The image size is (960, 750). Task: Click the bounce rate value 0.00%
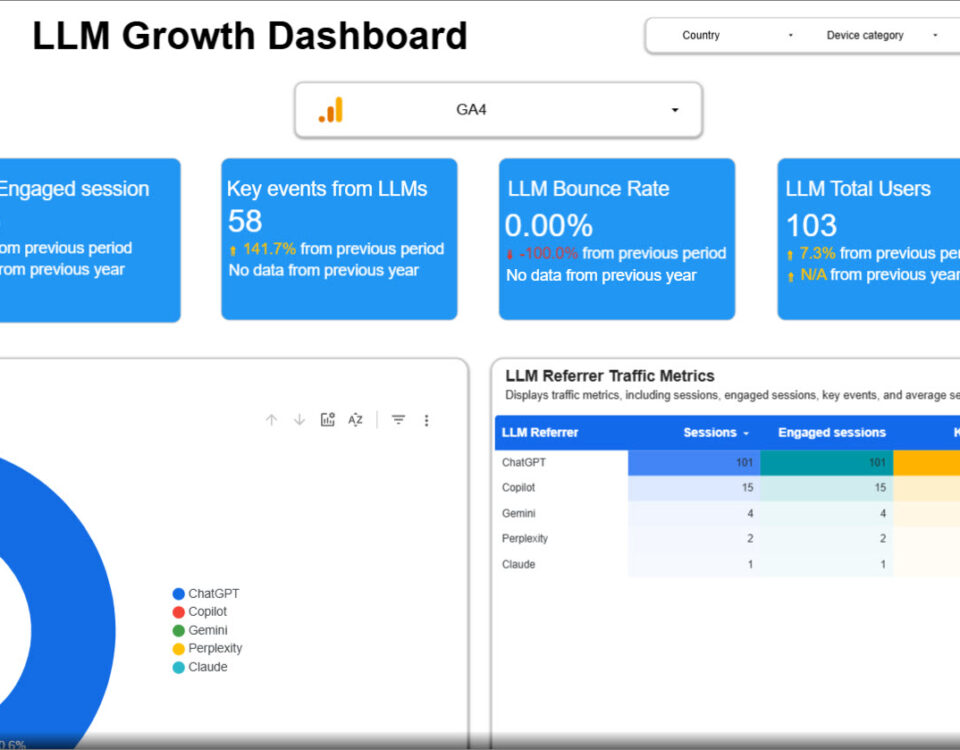549,225
